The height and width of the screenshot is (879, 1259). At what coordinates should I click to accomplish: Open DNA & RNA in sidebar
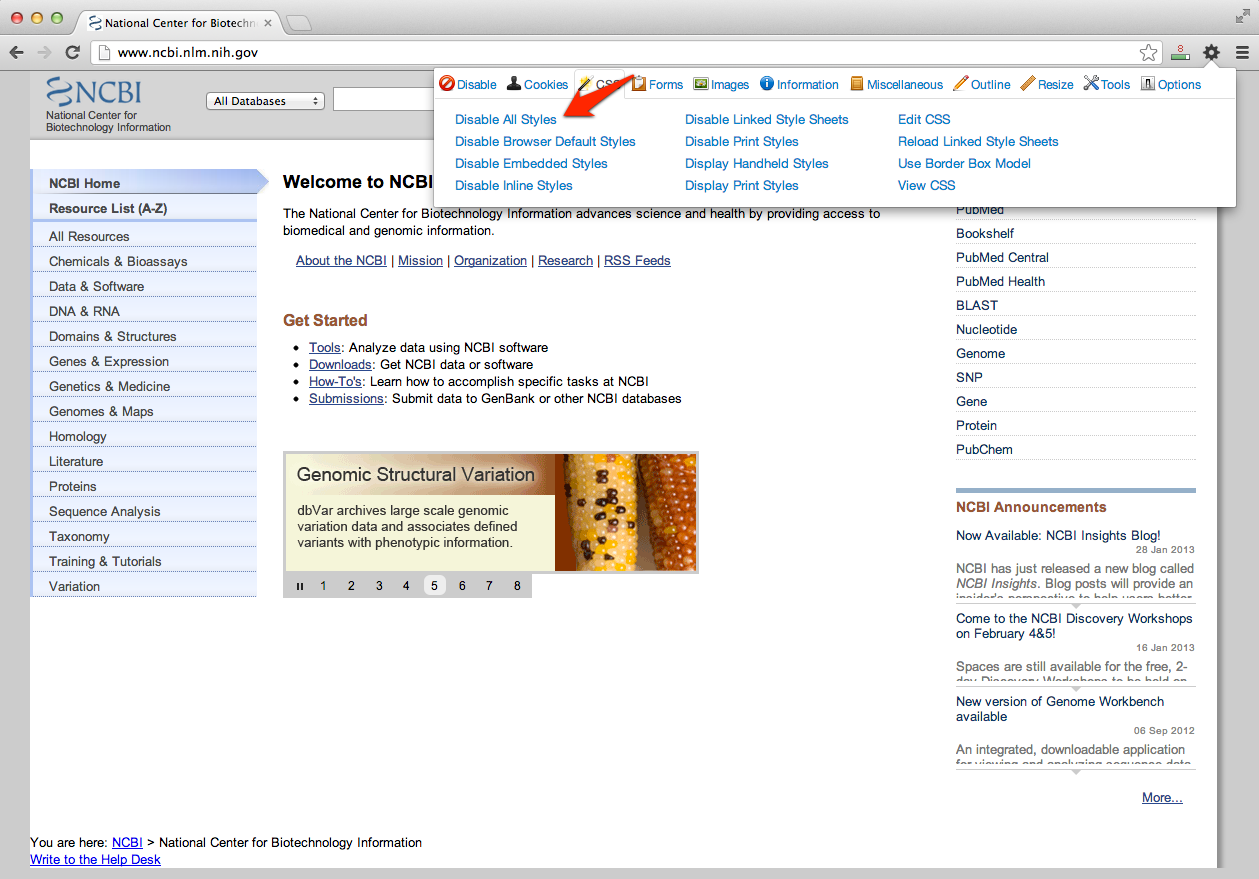[144, 311]
